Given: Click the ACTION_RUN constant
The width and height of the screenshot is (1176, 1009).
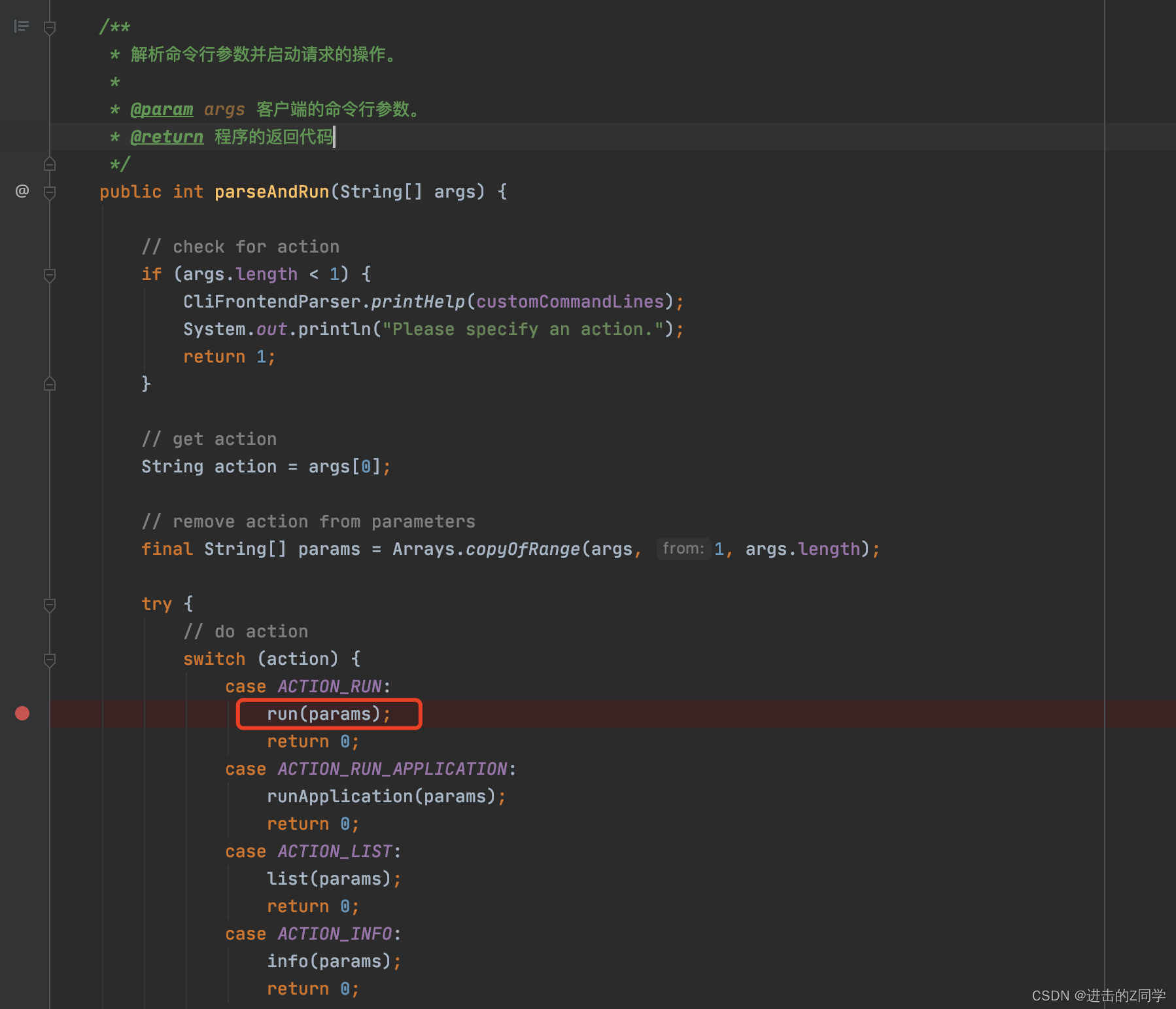Looking at the screenshot, I should coord(330,686).
